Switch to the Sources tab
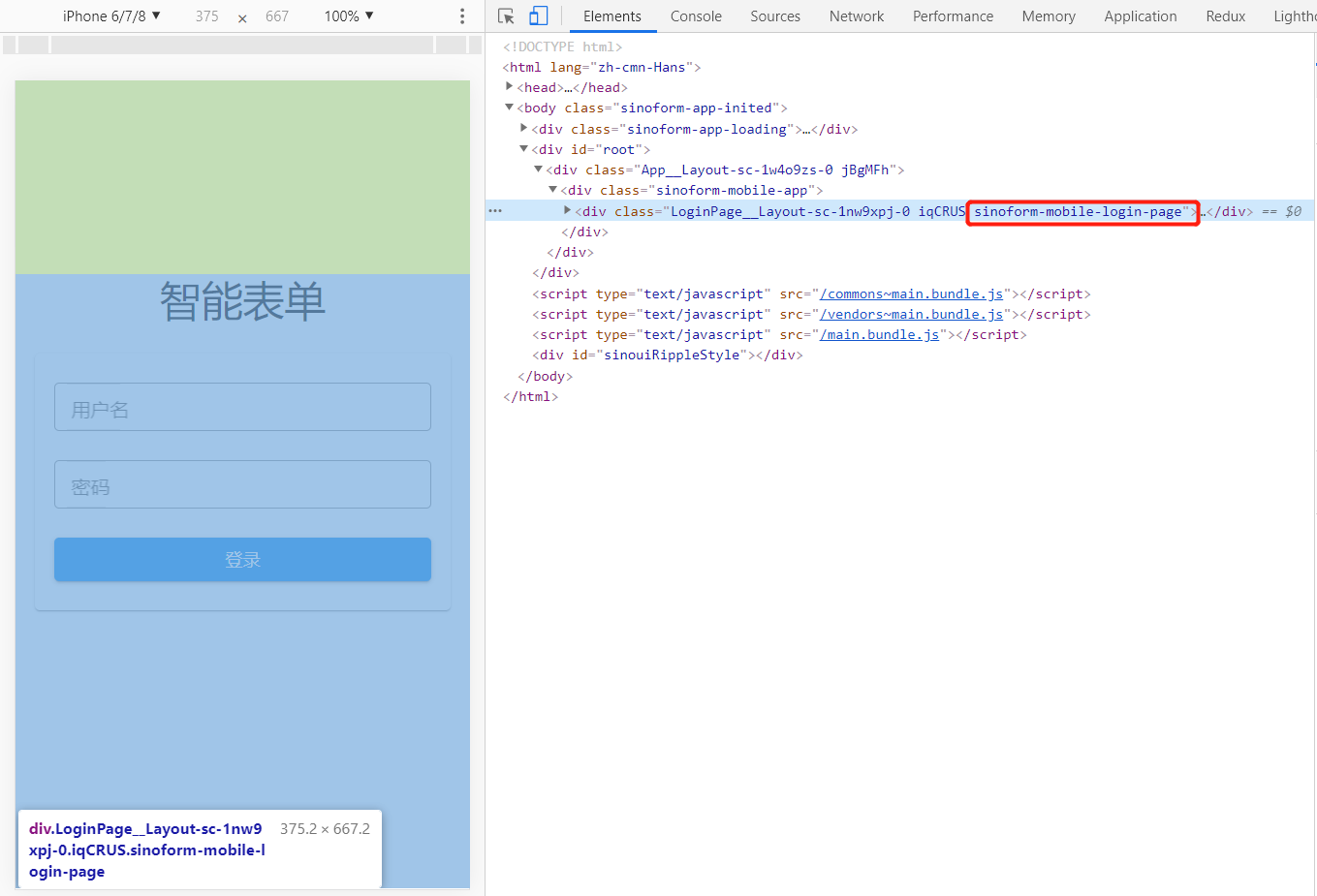The width and height of the screenshot is (1317, 896). point(775,16)
